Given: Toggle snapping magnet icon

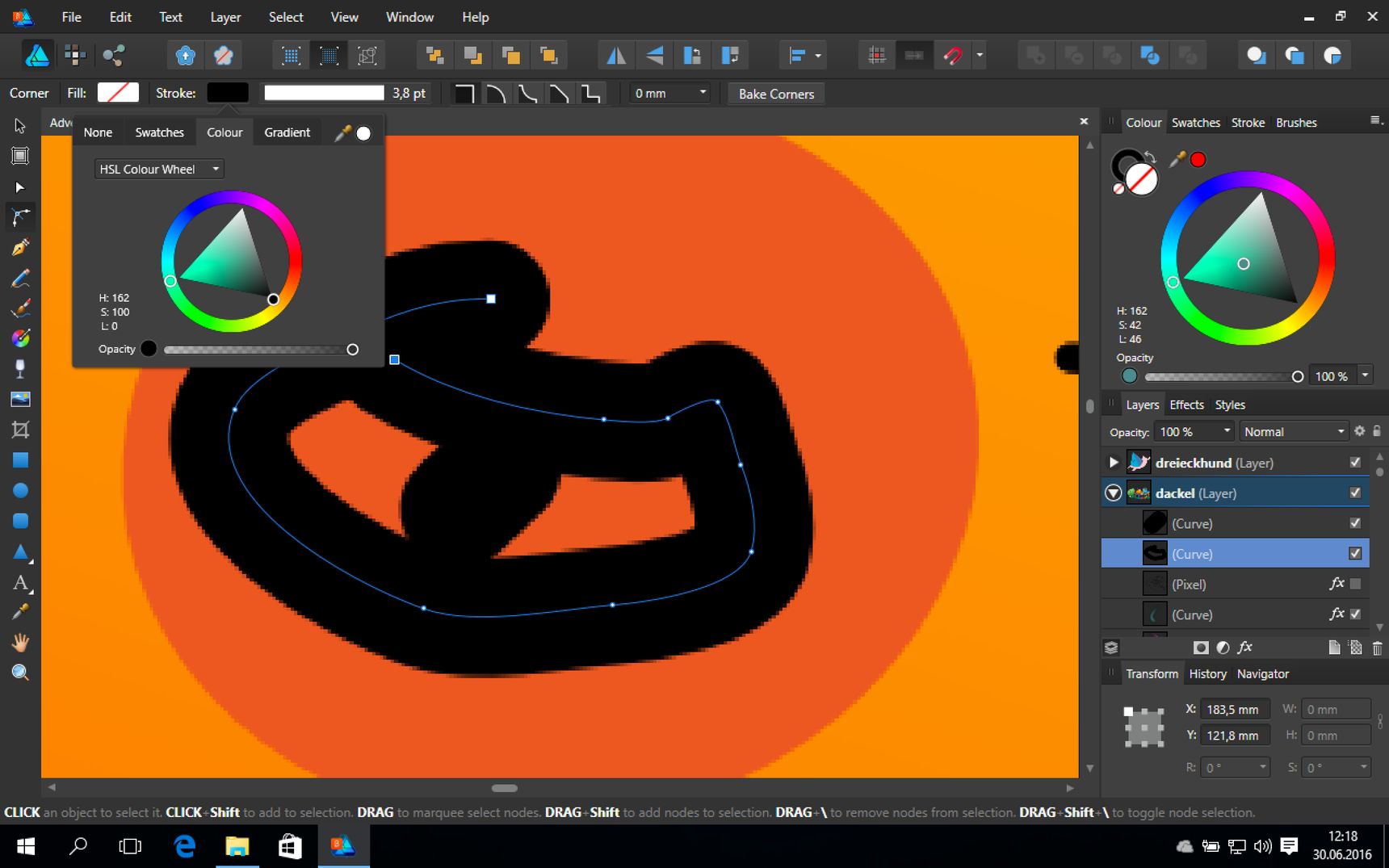Looking at the screenshot, I should (952, 55).
